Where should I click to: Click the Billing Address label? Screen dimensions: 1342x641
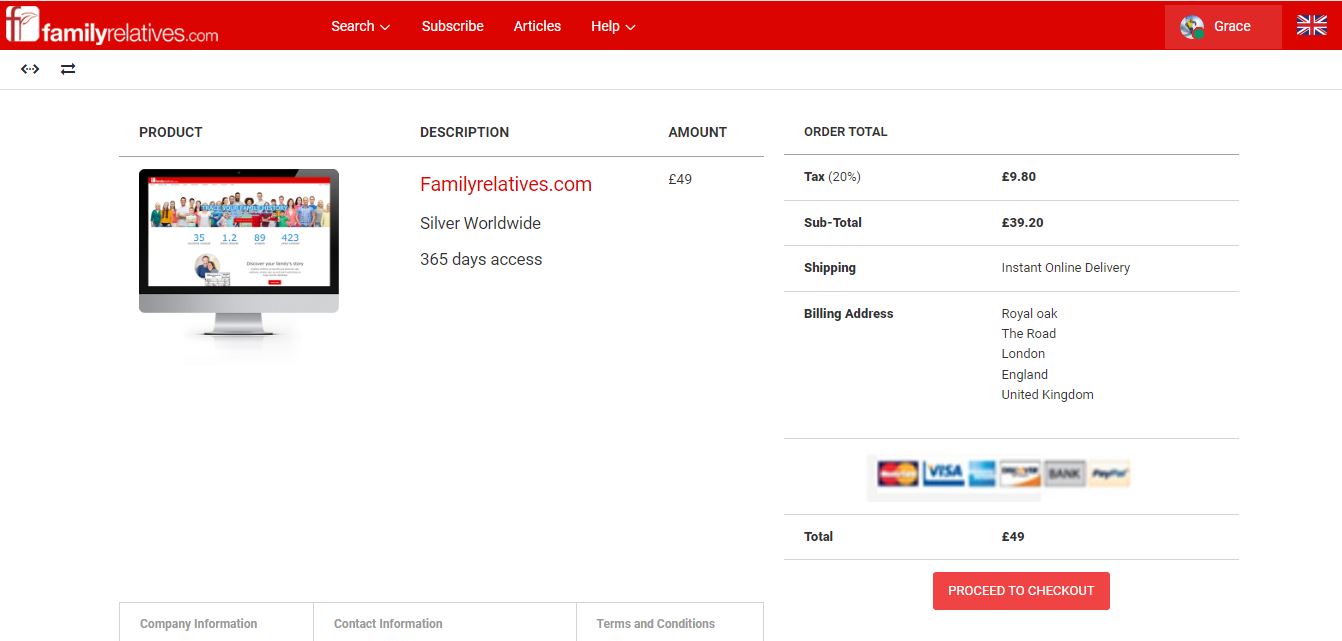(849, 314)
